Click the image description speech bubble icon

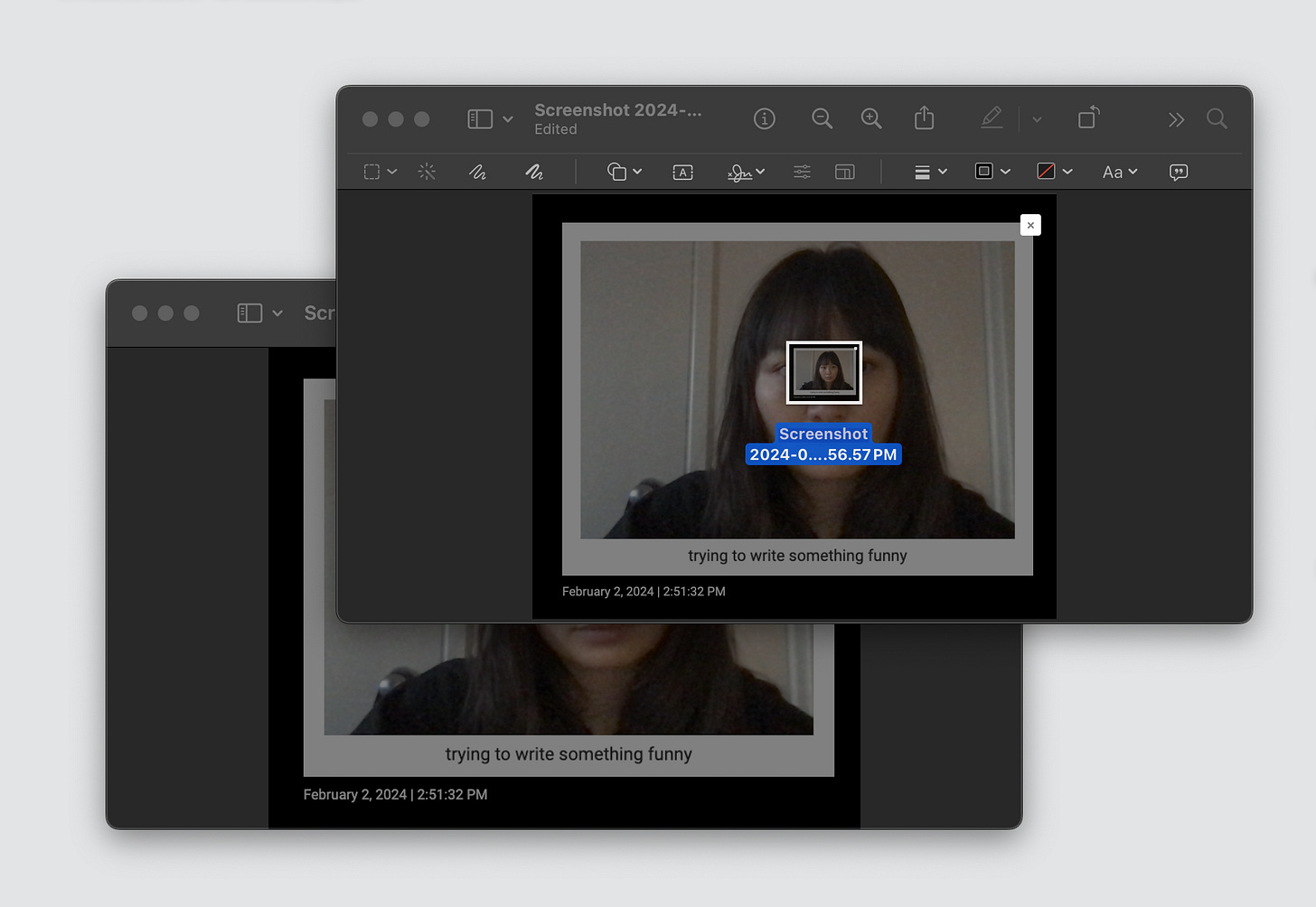point(1178,172)
